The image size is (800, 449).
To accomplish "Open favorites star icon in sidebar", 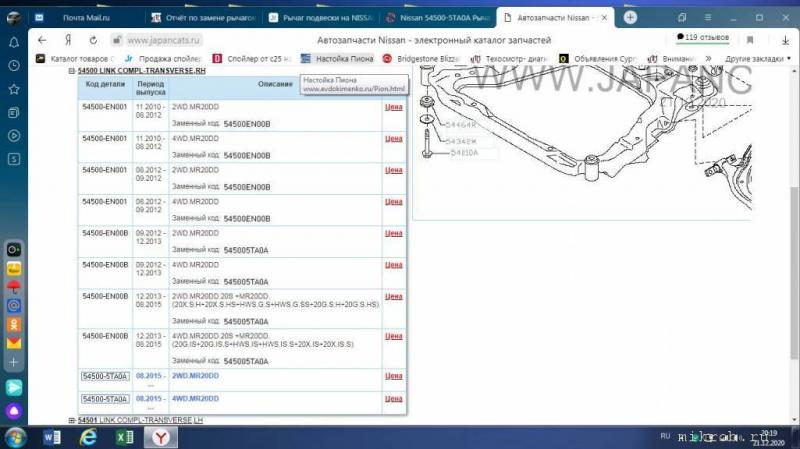I will 14,89.
